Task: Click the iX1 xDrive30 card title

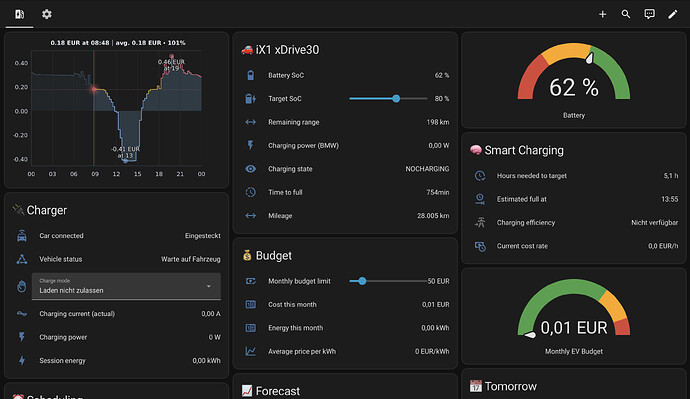Action: (x=287, y=50)
